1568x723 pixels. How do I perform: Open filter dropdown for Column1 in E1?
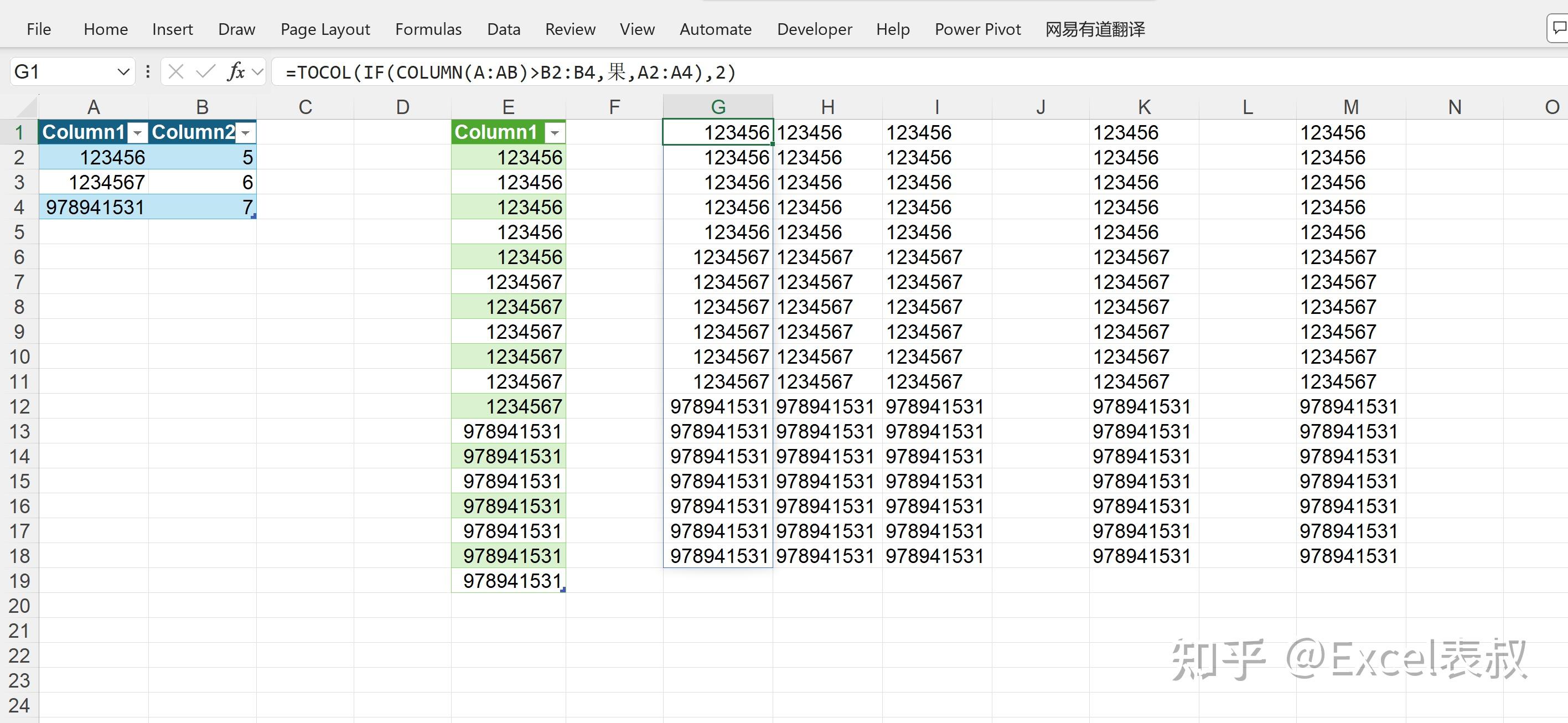(555, 133)
